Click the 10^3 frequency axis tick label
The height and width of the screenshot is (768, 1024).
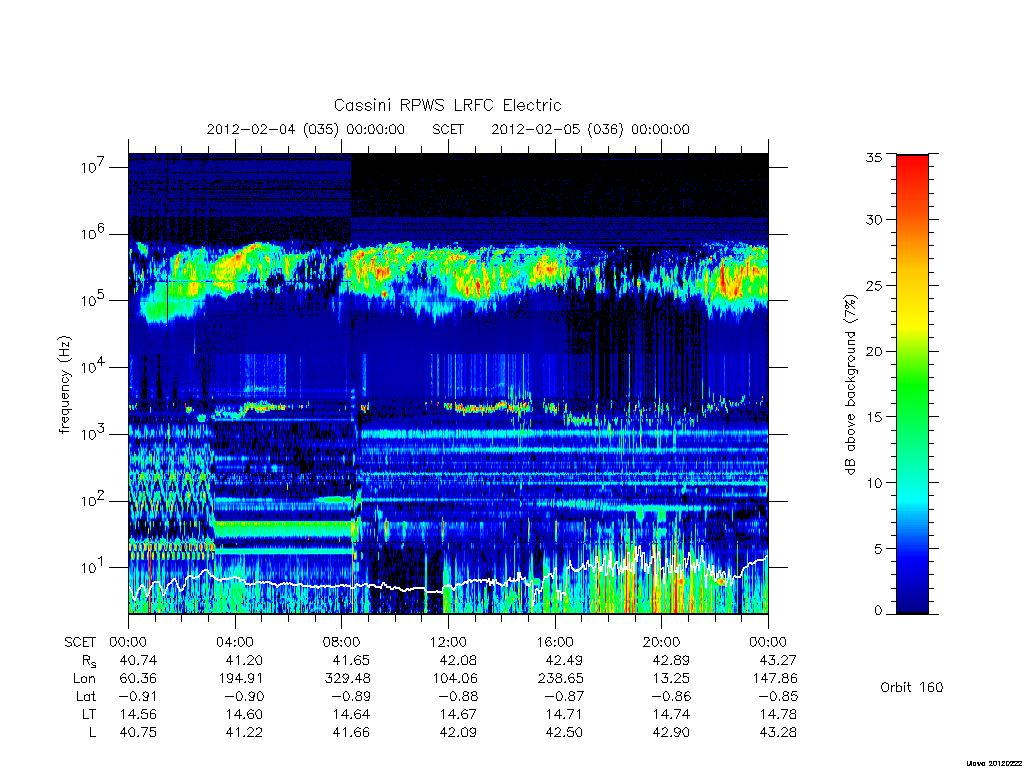(94, 433)
